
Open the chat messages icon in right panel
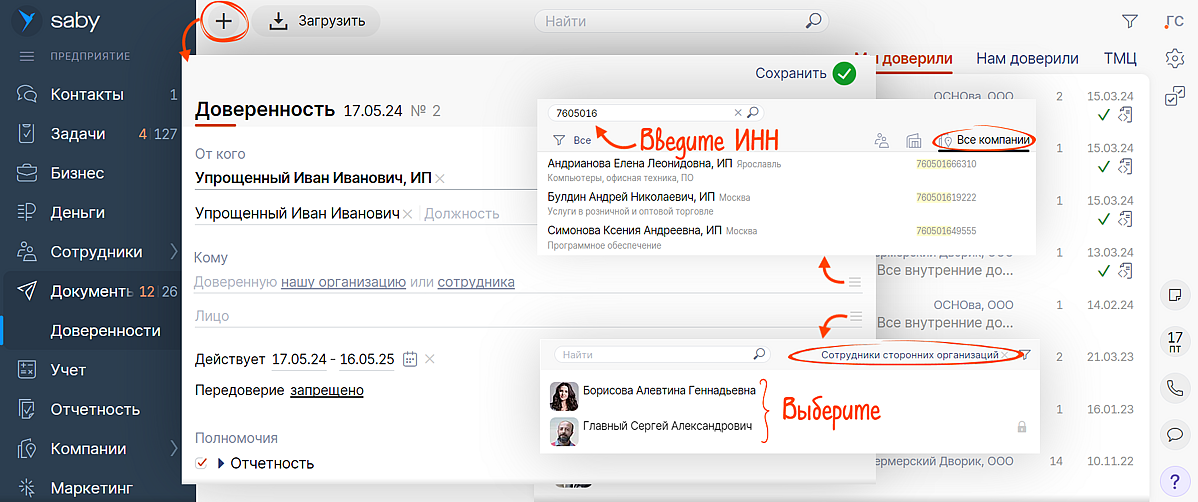point(1175,434)
